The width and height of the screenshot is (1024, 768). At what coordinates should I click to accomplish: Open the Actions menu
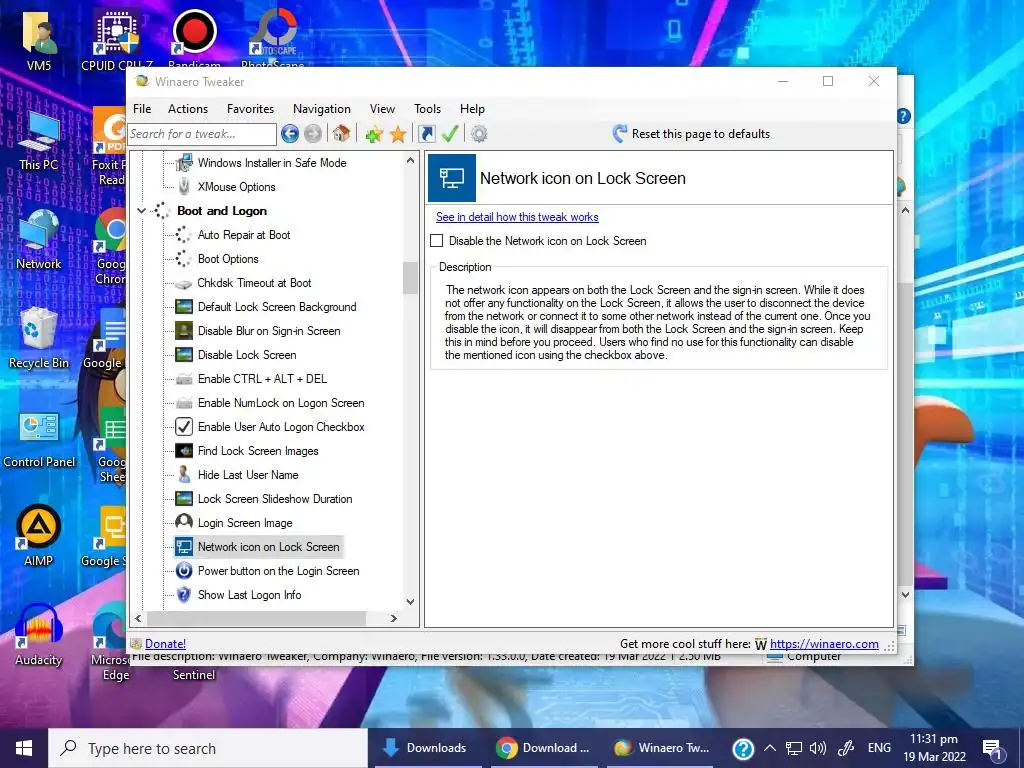187,109
